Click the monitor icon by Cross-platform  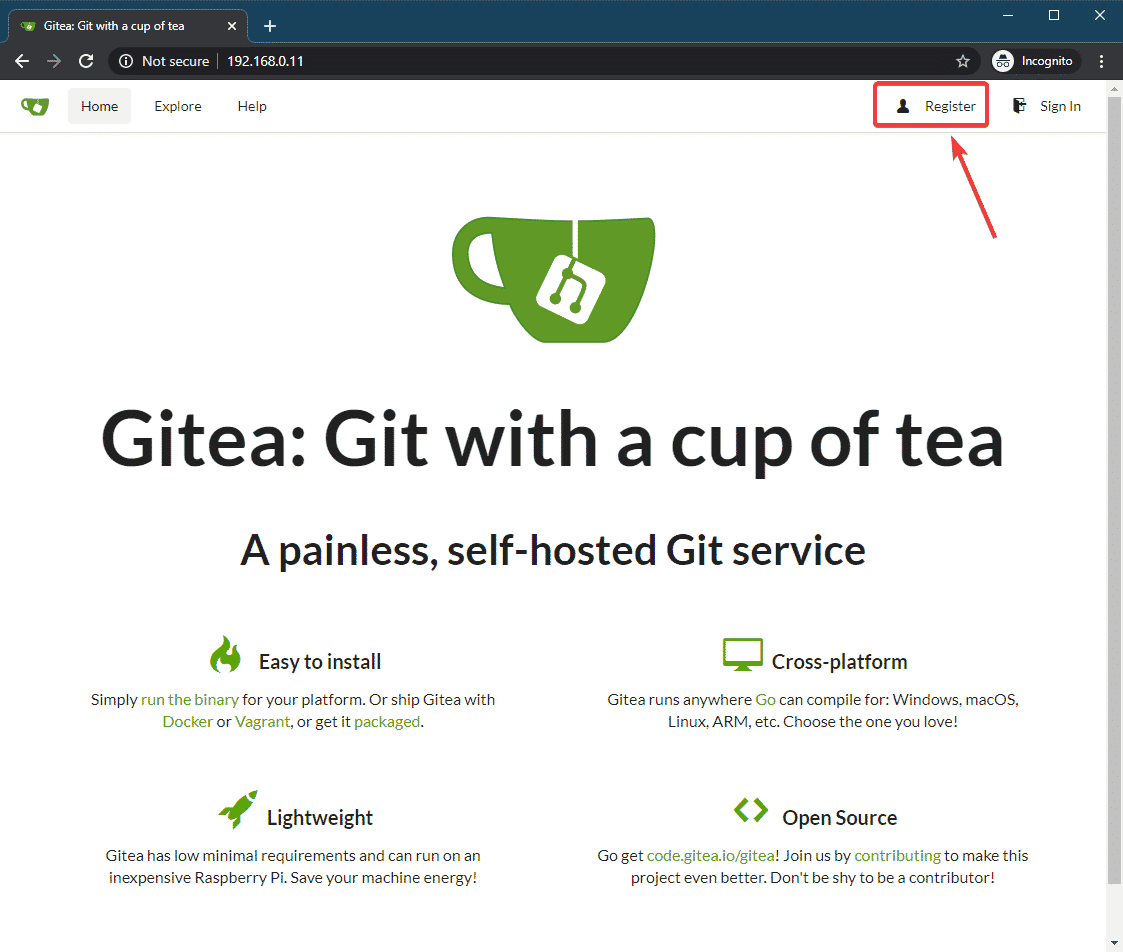(x=743, y=655)
